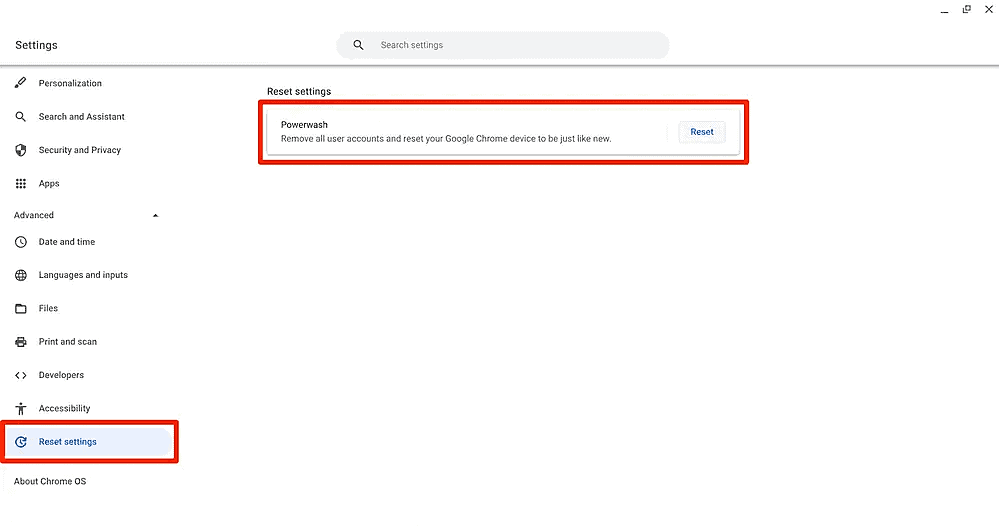Minimize the Settings window
Image resolution: width=999 pixels, height=526 pixels.
tap(944, 10)
